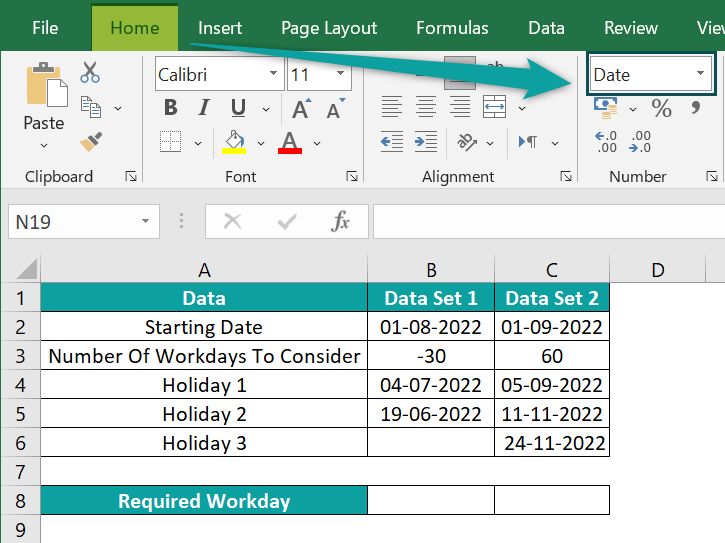The height and width of the screenshot is (543, 725).
Task: Select row 8 header
Action: (x=20, y=500)
